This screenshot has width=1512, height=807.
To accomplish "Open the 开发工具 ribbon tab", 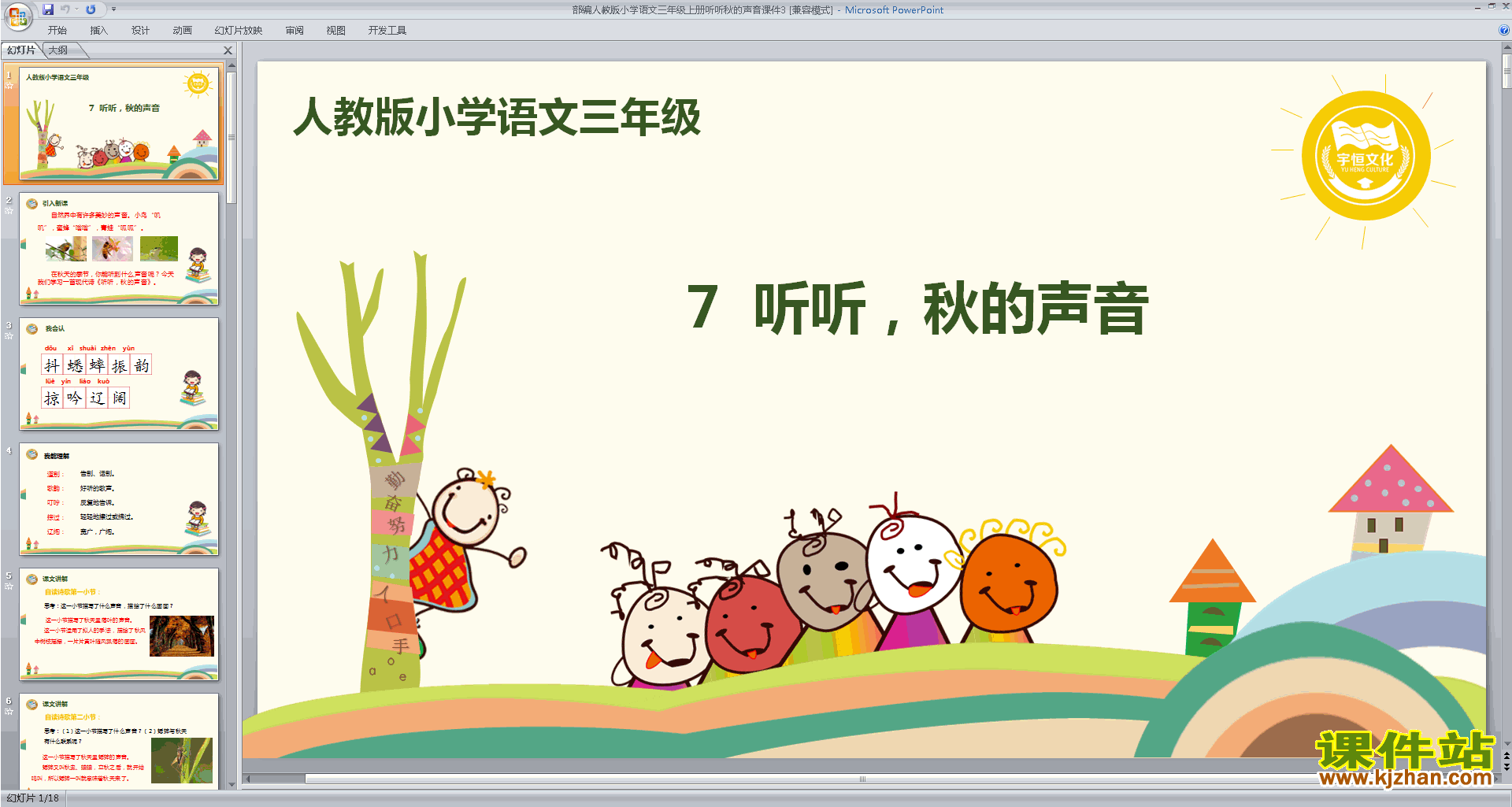I will pyautogui.click(x=387, y=31).
